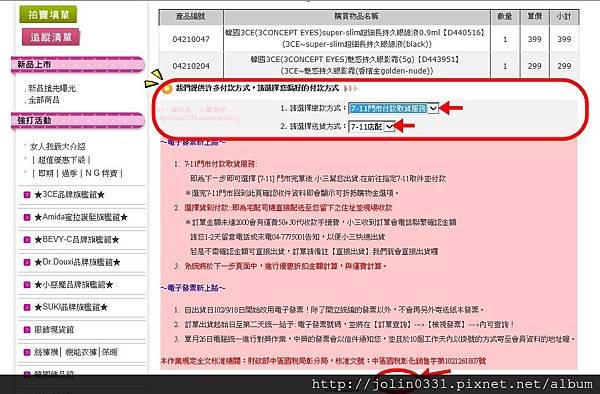The width and height of the screenshot is (600, 394).
Task: Open 女人我最大介紹 sidebar link
Action: point(58,147)
